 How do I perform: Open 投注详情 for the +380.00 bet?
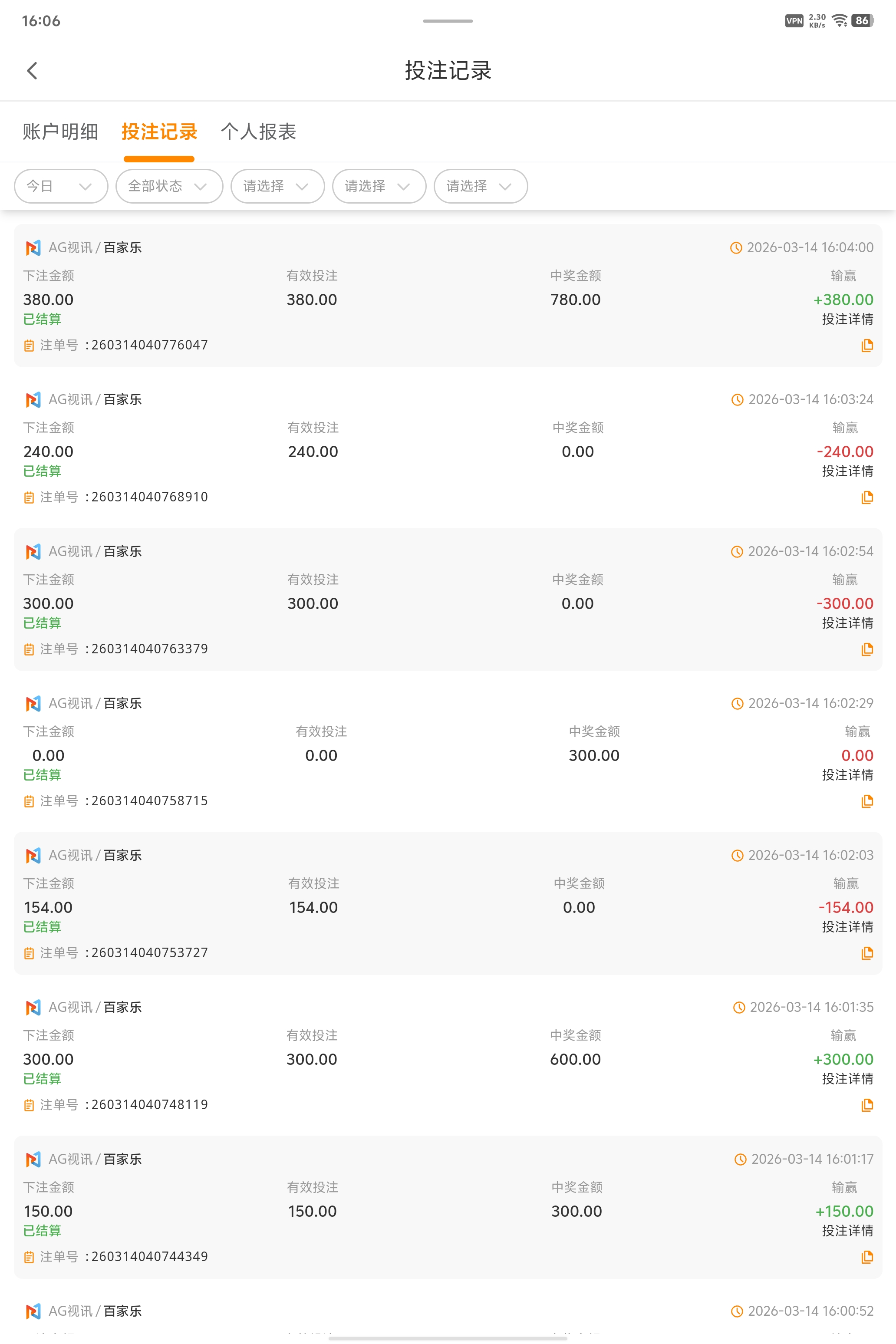[x=847, y=320]
